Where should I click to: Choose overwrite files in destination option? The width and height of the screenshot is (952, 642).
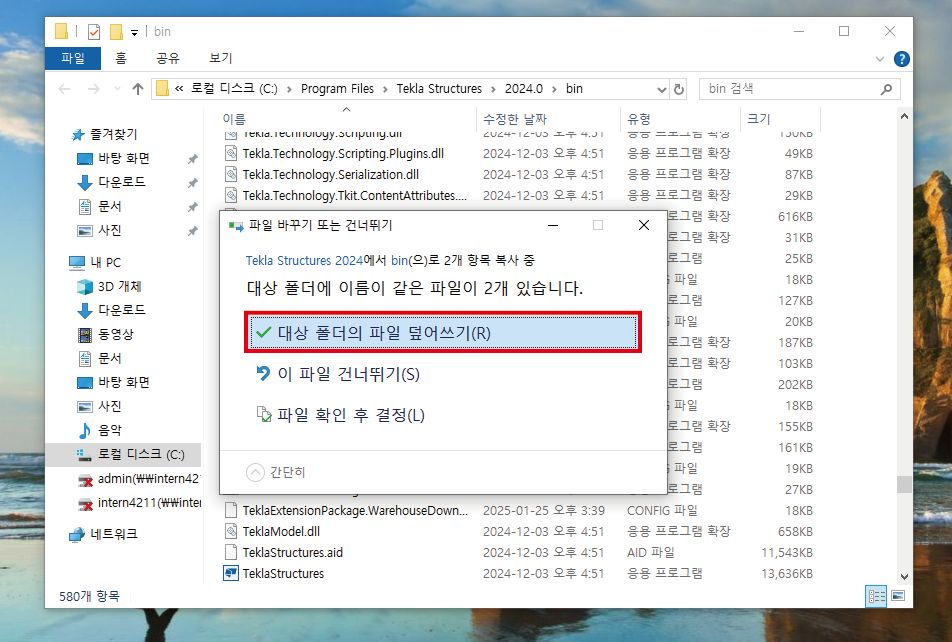[443, 333]
